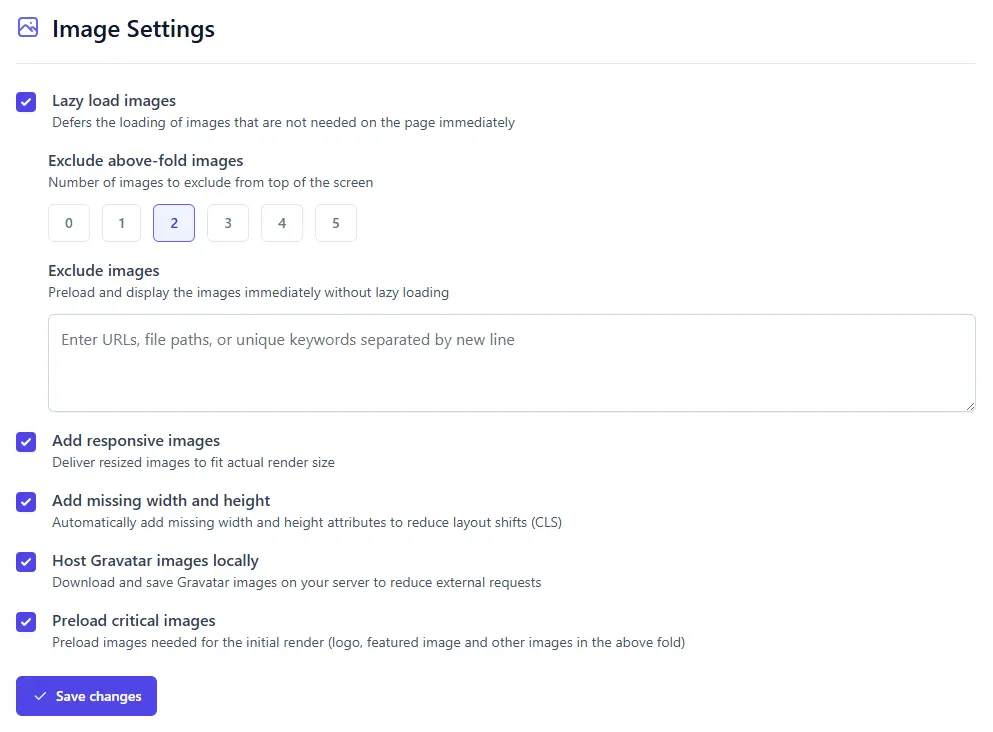Click 'Preload and display the images' description
This screenshot has width=993, height=732.
click(x=248, y=293)
